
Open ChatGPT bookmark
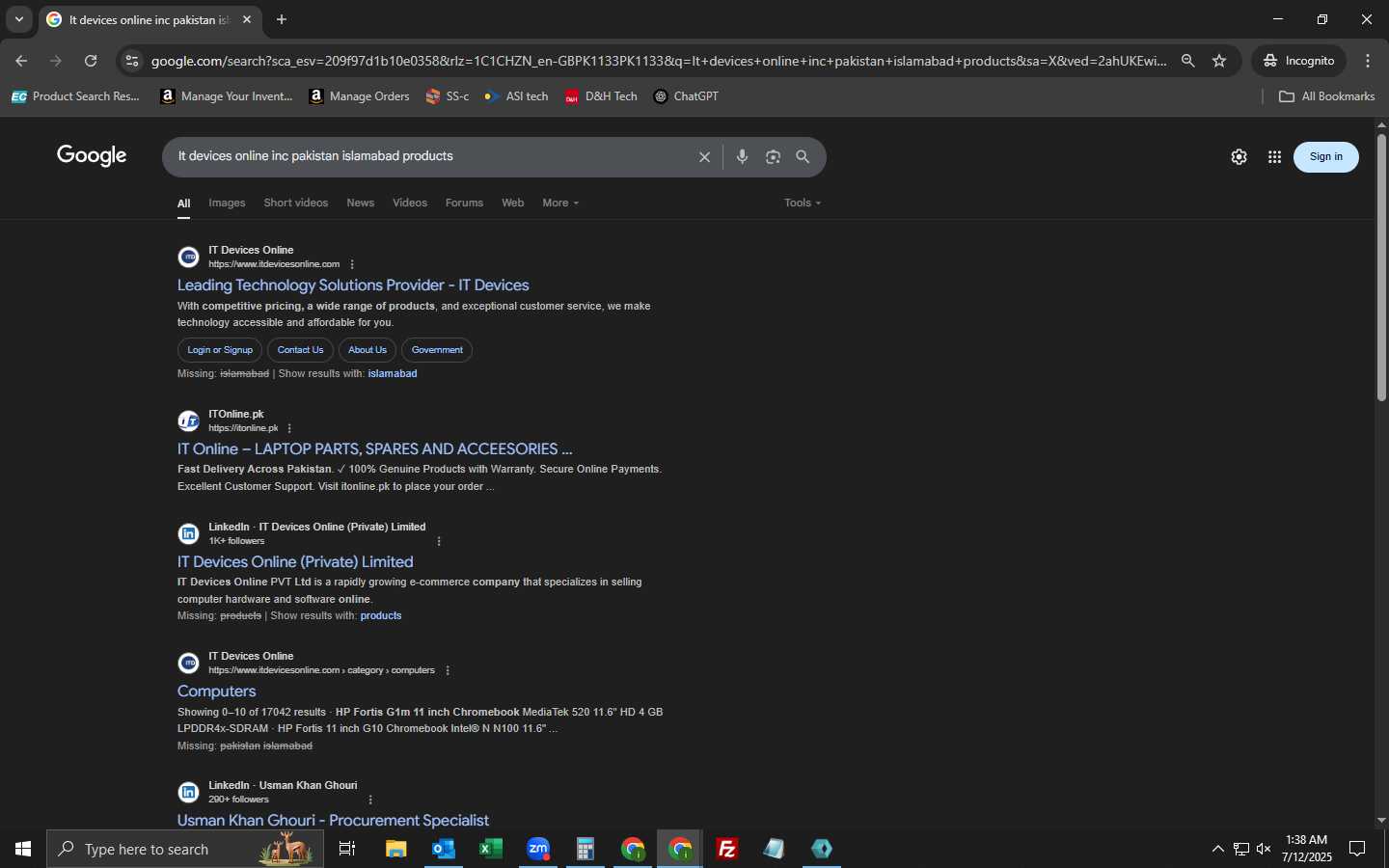pos(686,96)
